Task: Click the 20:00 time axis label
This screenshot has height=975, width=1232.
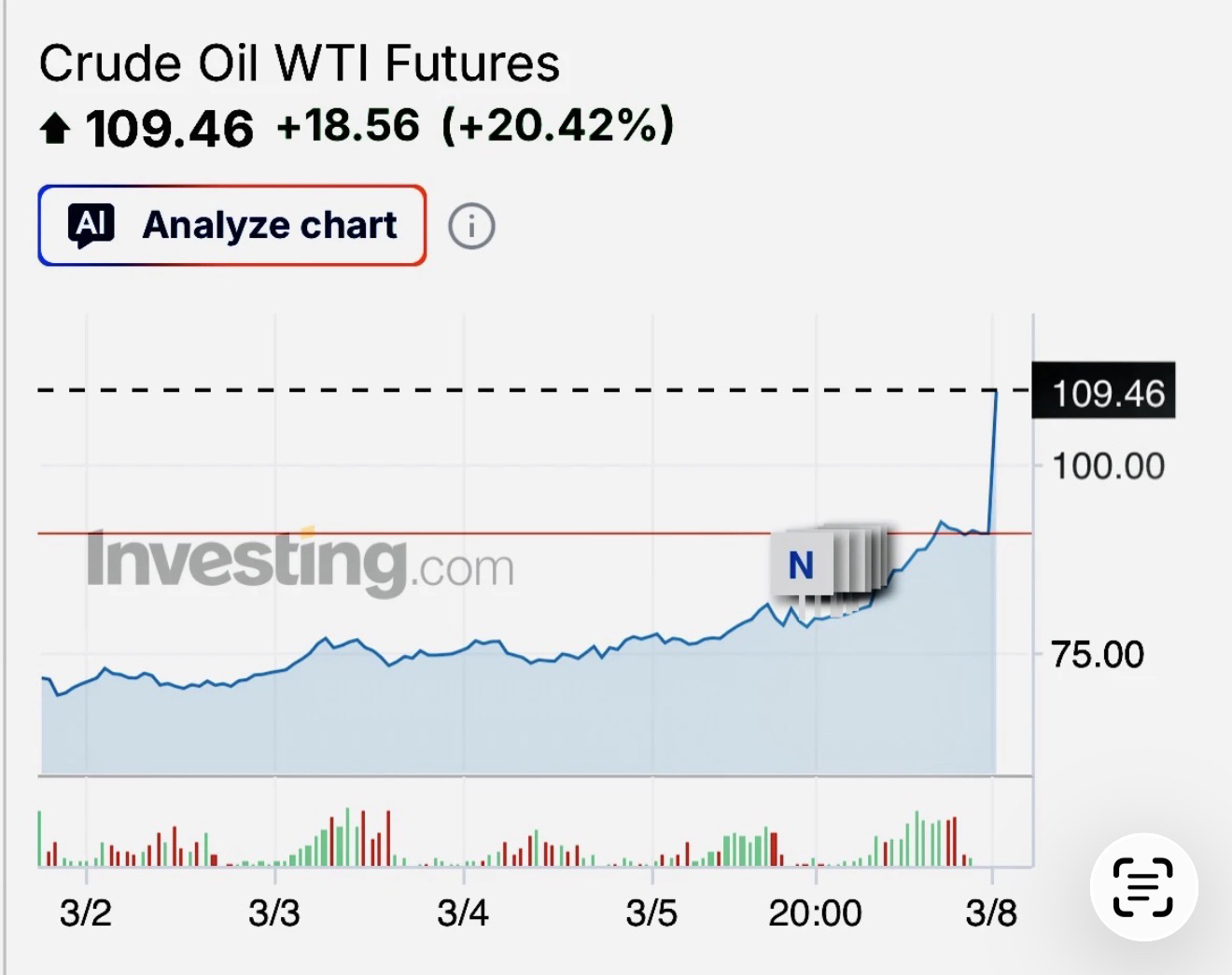Action: coord(815,912)
